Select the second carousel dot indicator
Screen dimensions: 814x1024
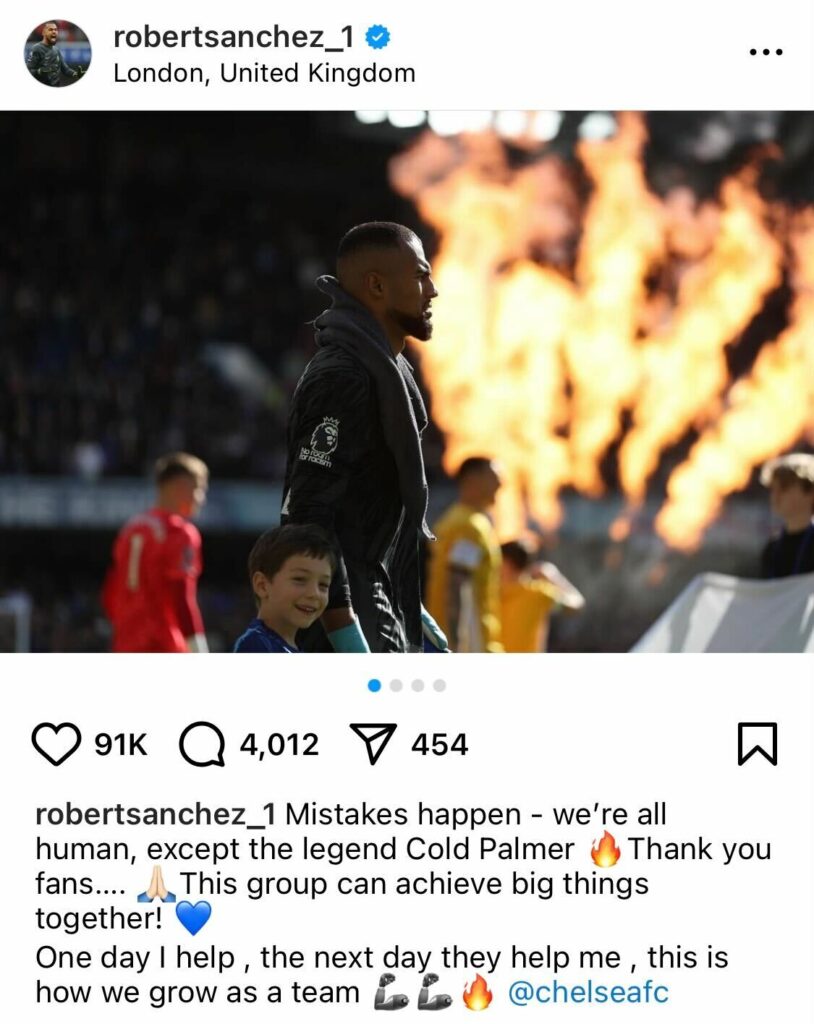tap(396, 685)
